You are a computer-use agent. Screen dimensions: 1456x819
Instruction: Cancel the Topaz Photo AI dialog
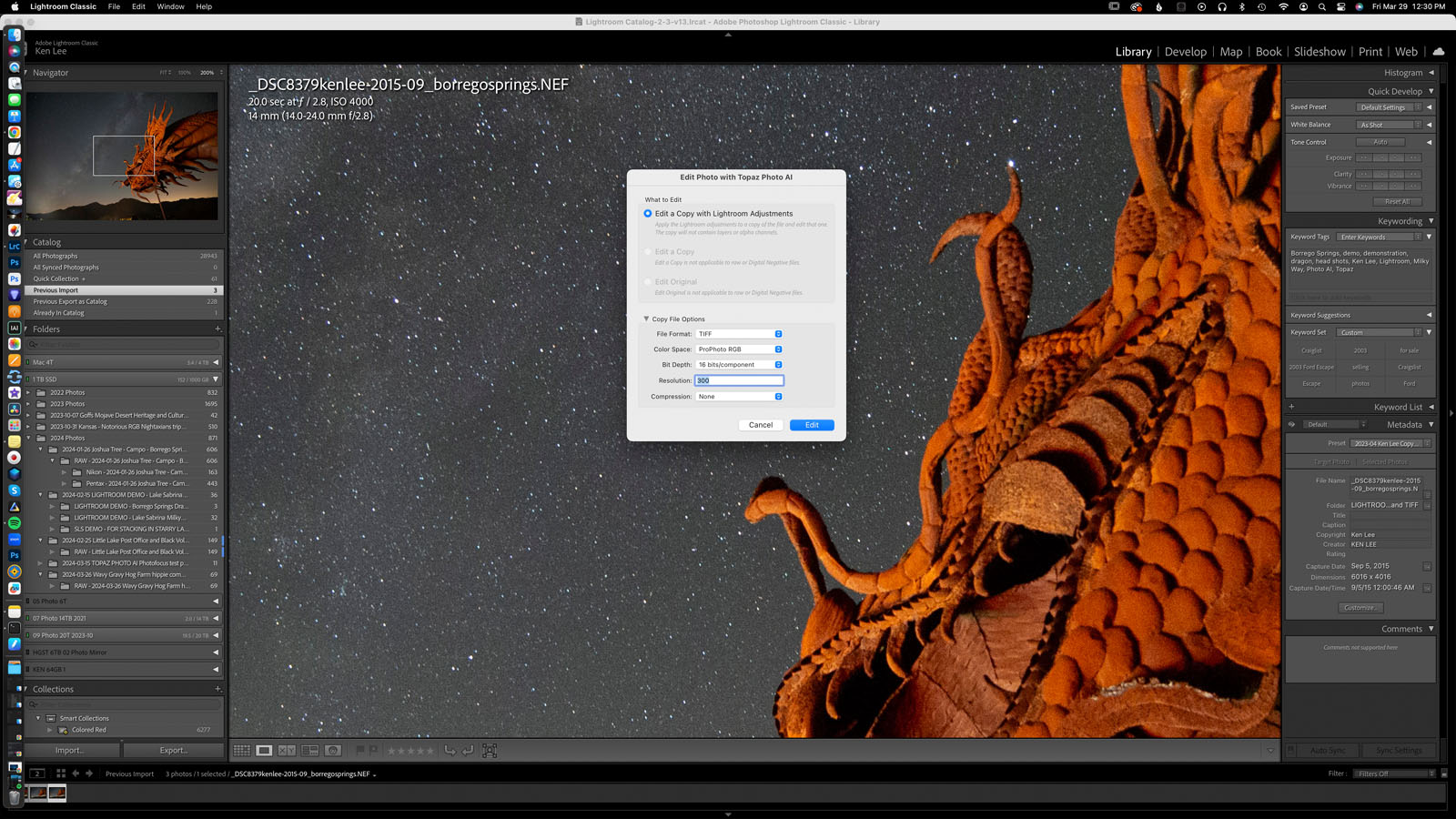tap(760, 425)
